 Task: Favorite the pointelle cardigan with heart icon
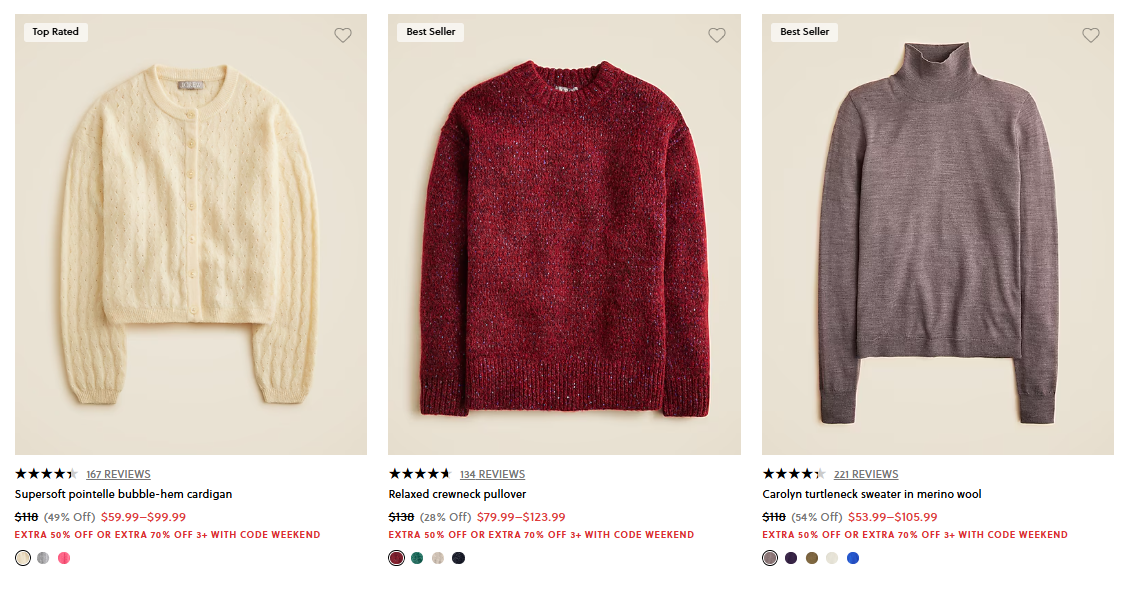343,35
